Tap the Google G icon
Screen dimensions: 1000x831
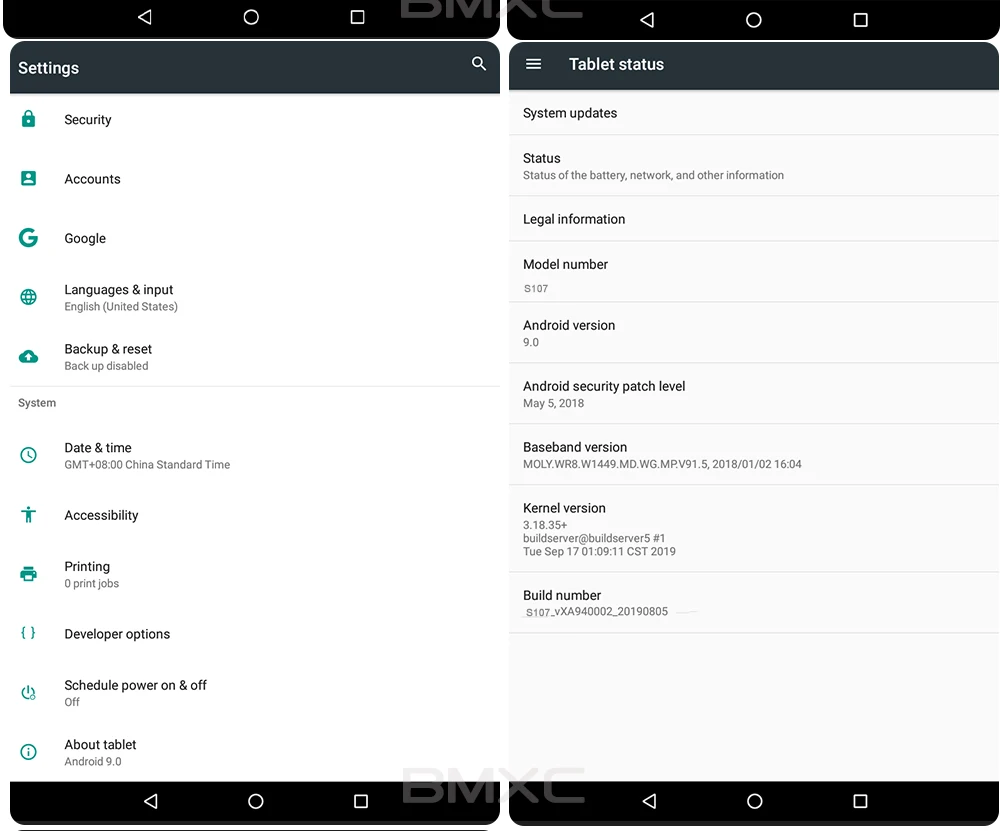(x=28, y=237)
